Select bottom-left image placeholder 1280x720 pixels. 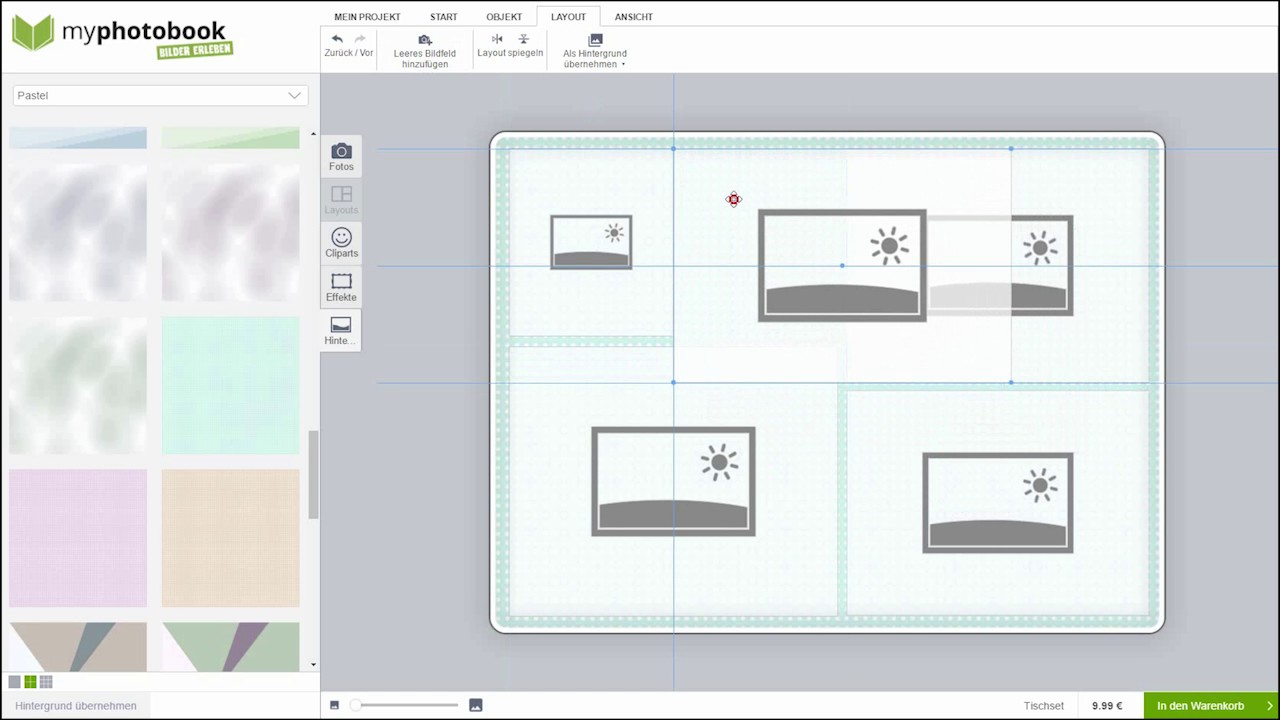tap(673, 482)
